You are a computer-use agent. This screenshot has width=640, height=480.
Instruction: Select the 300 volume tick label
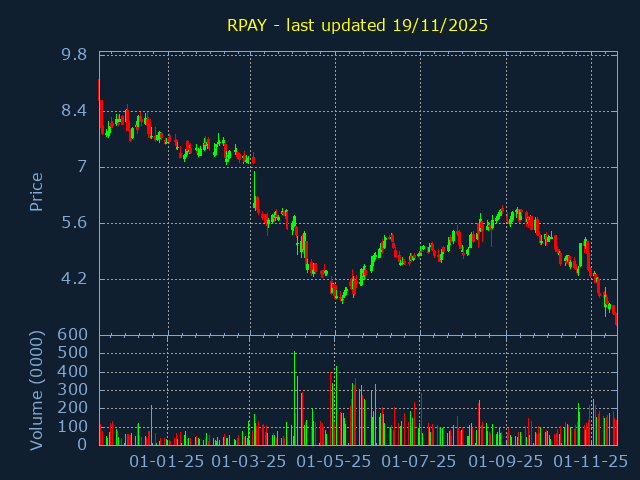click(74, 390)
